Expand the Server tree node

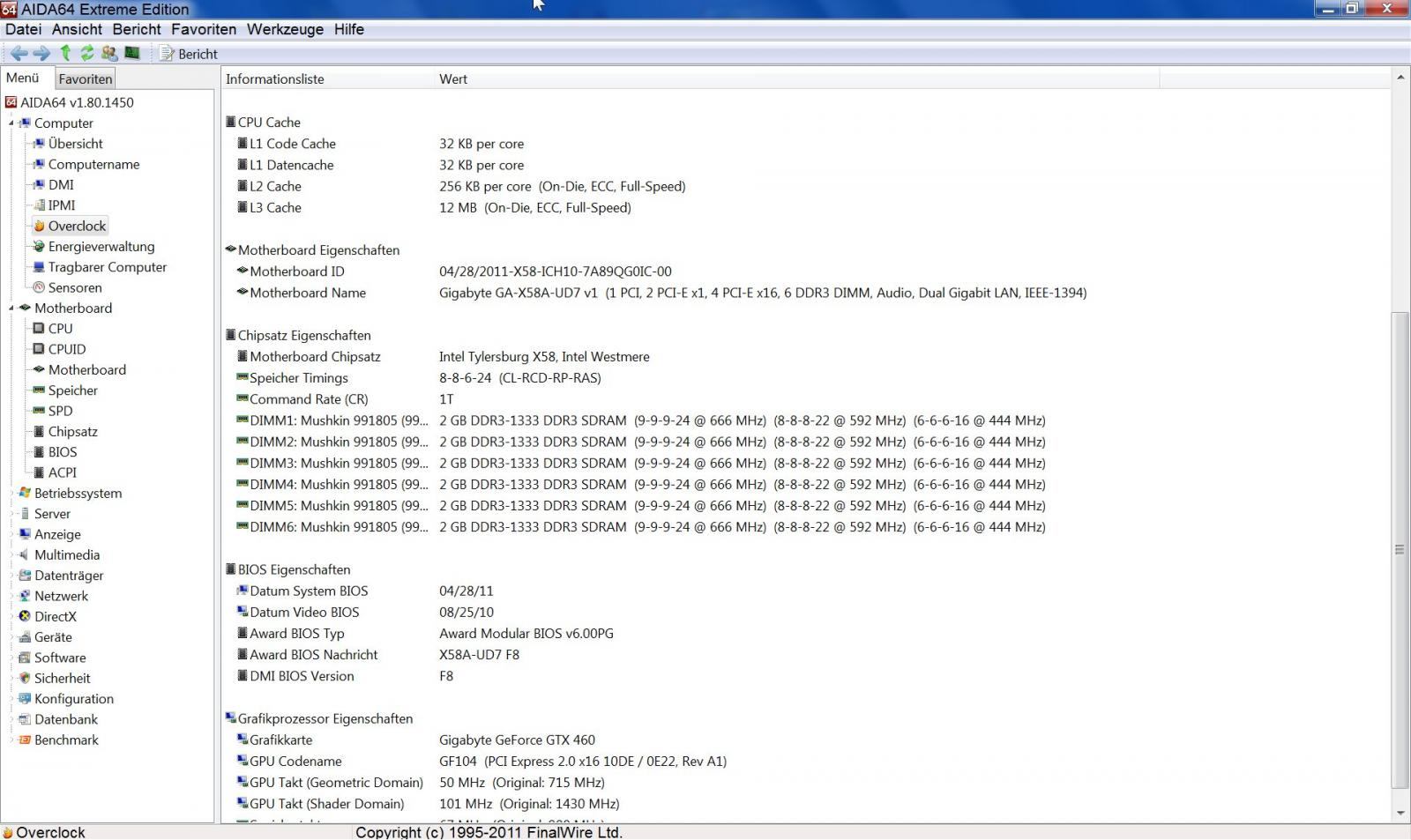point(11,514)
